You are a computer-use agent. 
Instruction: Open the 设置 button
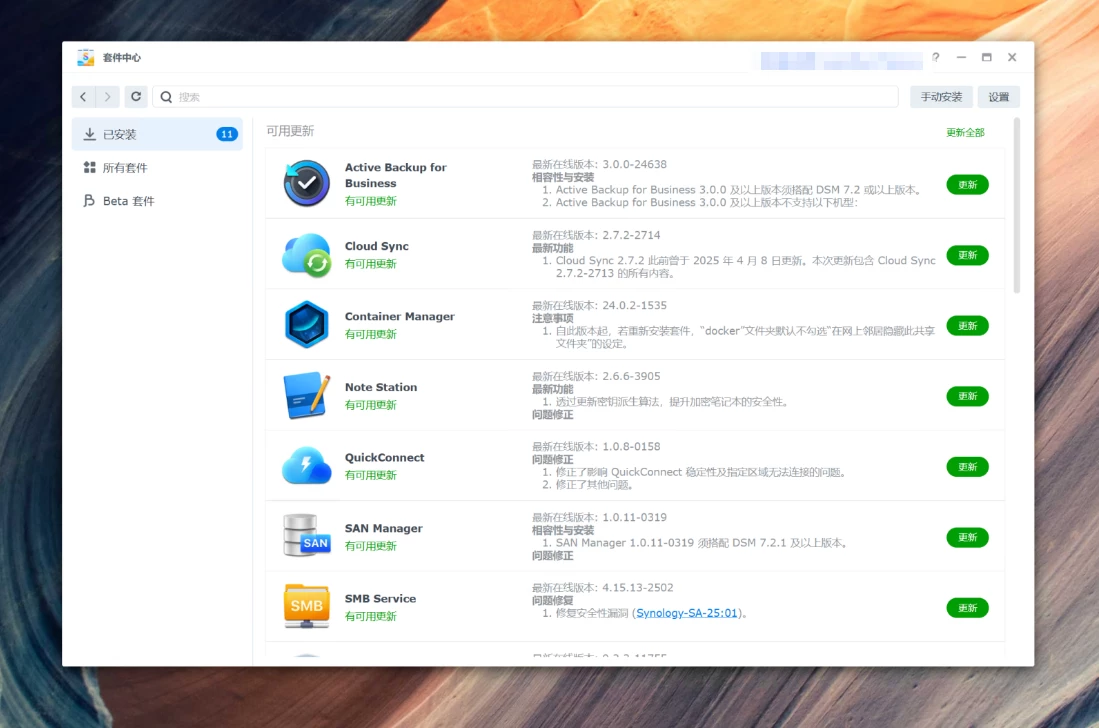[998, 97]
